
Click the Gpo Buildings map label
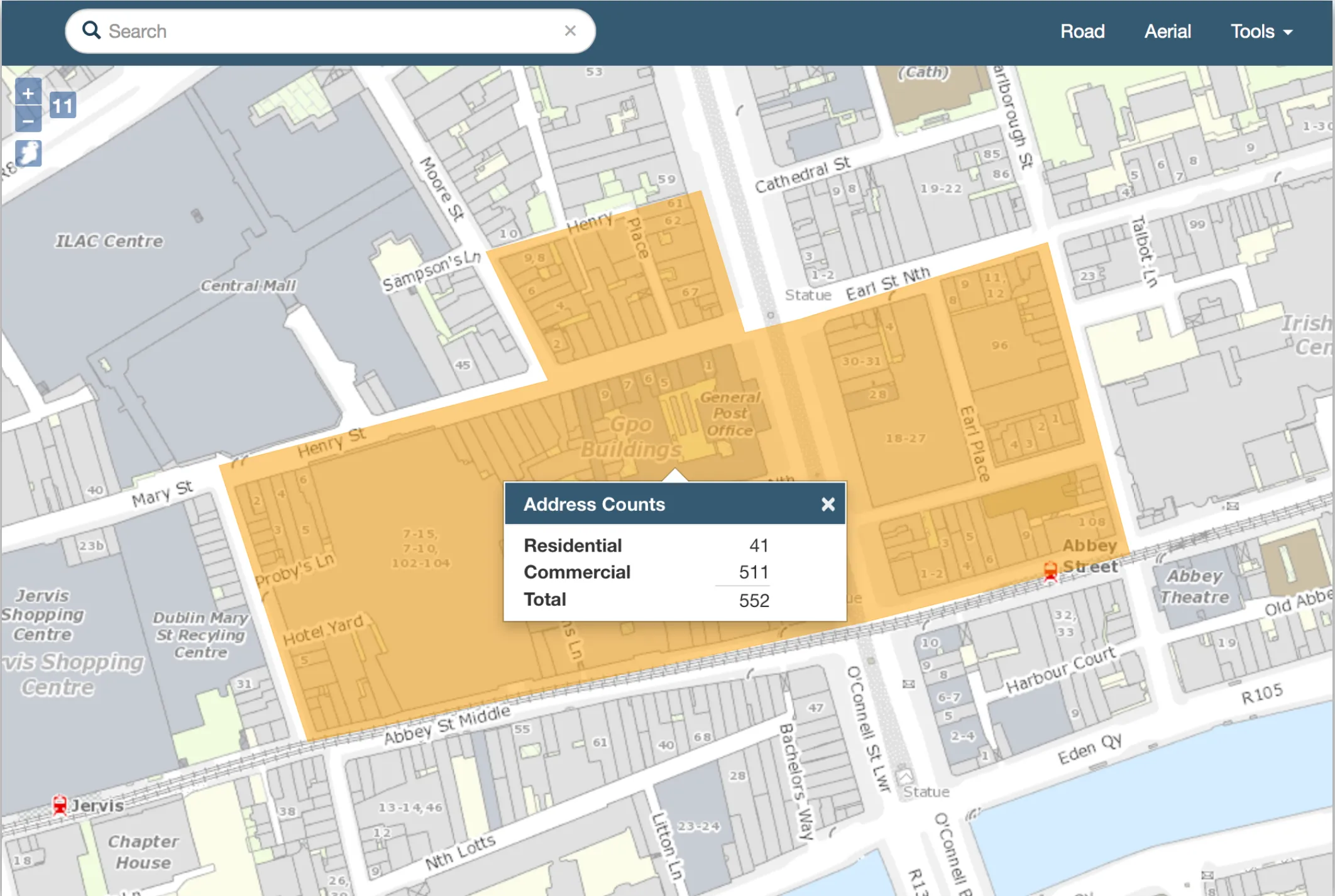point(631,437)
